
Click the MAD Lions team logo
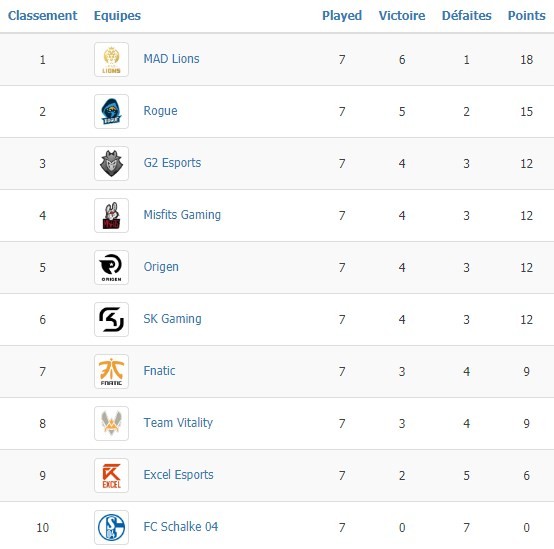tap(111, 59)
